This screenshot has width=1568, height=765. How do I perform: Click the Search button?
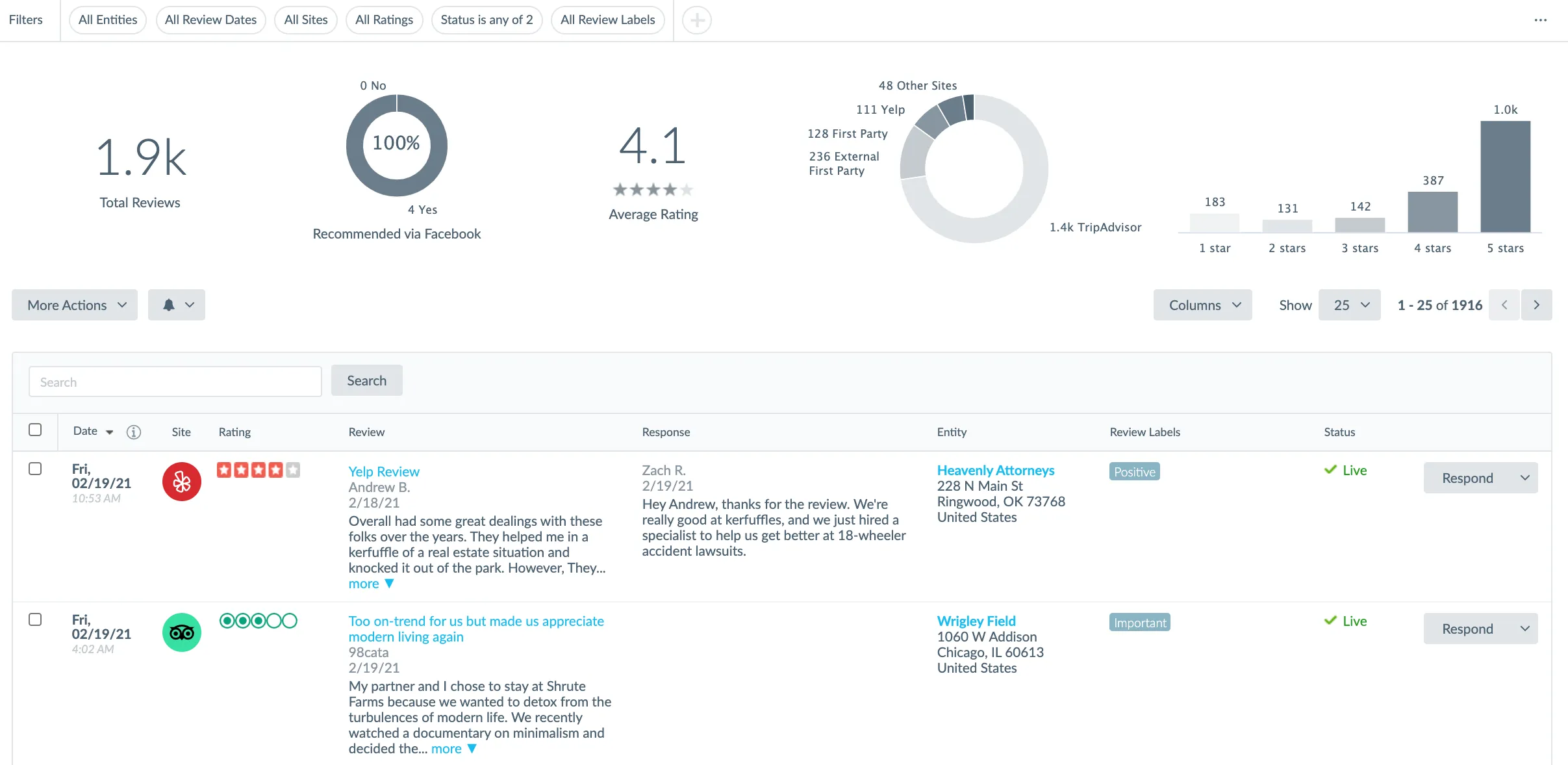point(367,381)
